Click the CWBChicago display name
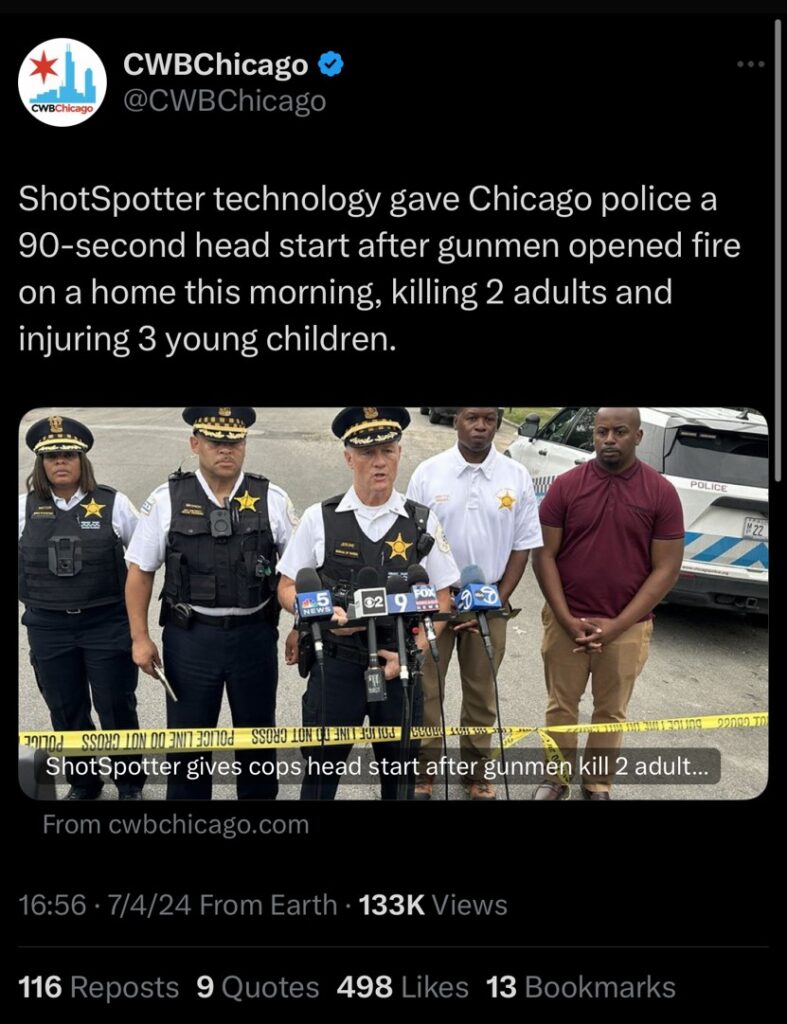 click(x=215, y=65)
